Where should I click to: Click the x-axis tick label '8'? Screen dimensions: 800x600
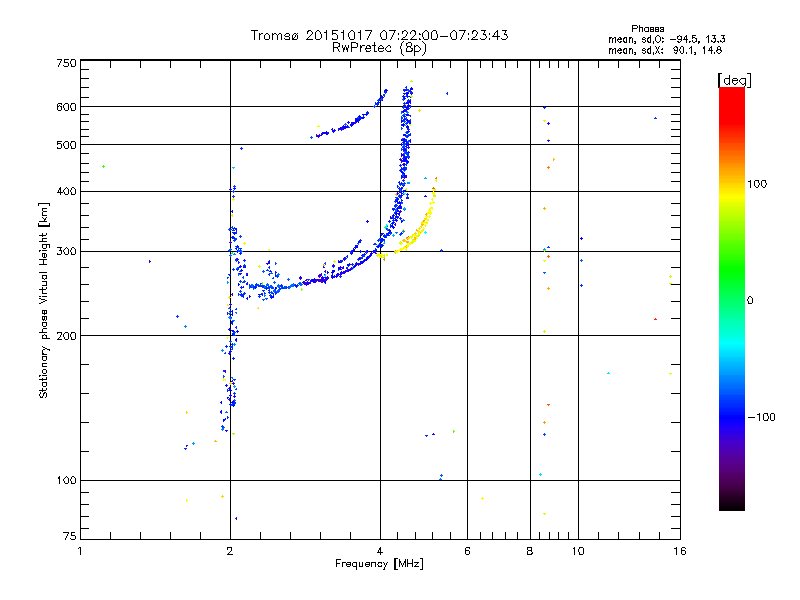530,551
